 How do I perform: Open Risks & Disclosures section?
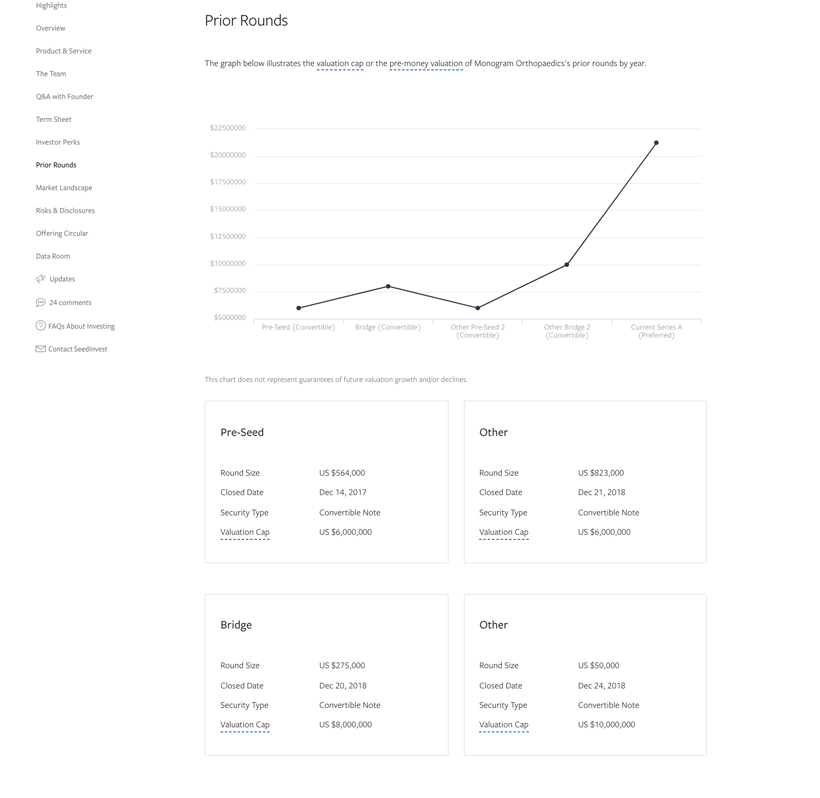click(65, 211)
